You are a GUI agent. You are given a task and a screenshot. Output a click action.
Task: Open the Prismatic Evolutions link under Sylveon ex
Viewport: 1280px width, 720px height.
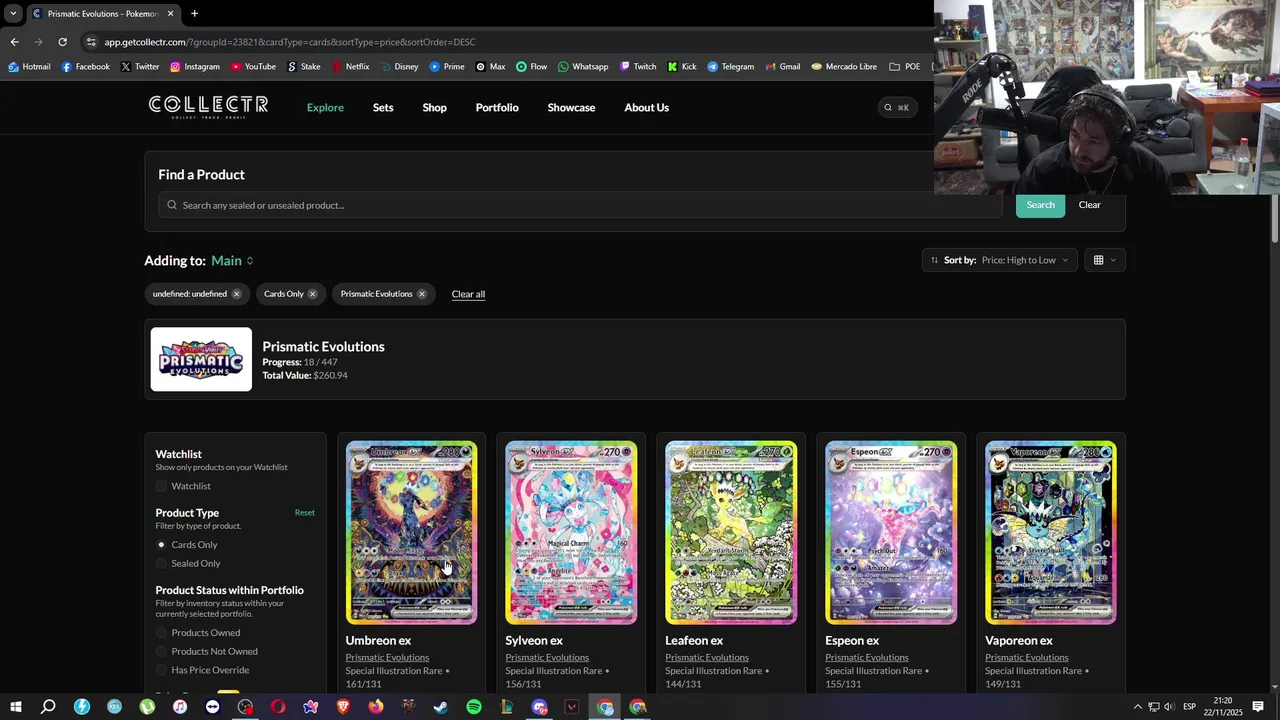pyautogui.click(x=547, y=657)
